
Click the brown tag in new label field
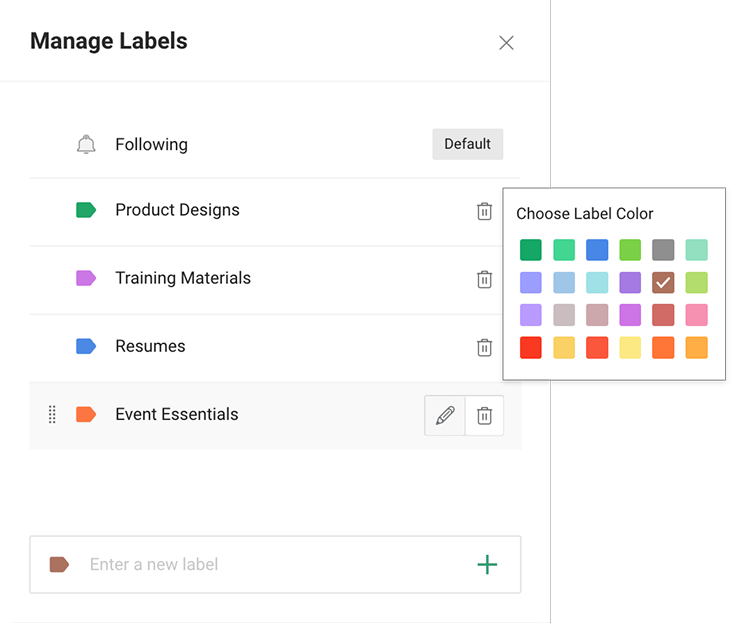(x=59, y=565)
